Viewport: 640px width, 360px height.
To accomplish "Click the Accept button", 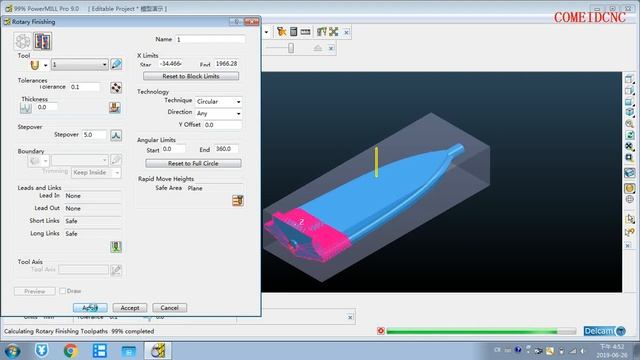I will [x=130, y=308].
